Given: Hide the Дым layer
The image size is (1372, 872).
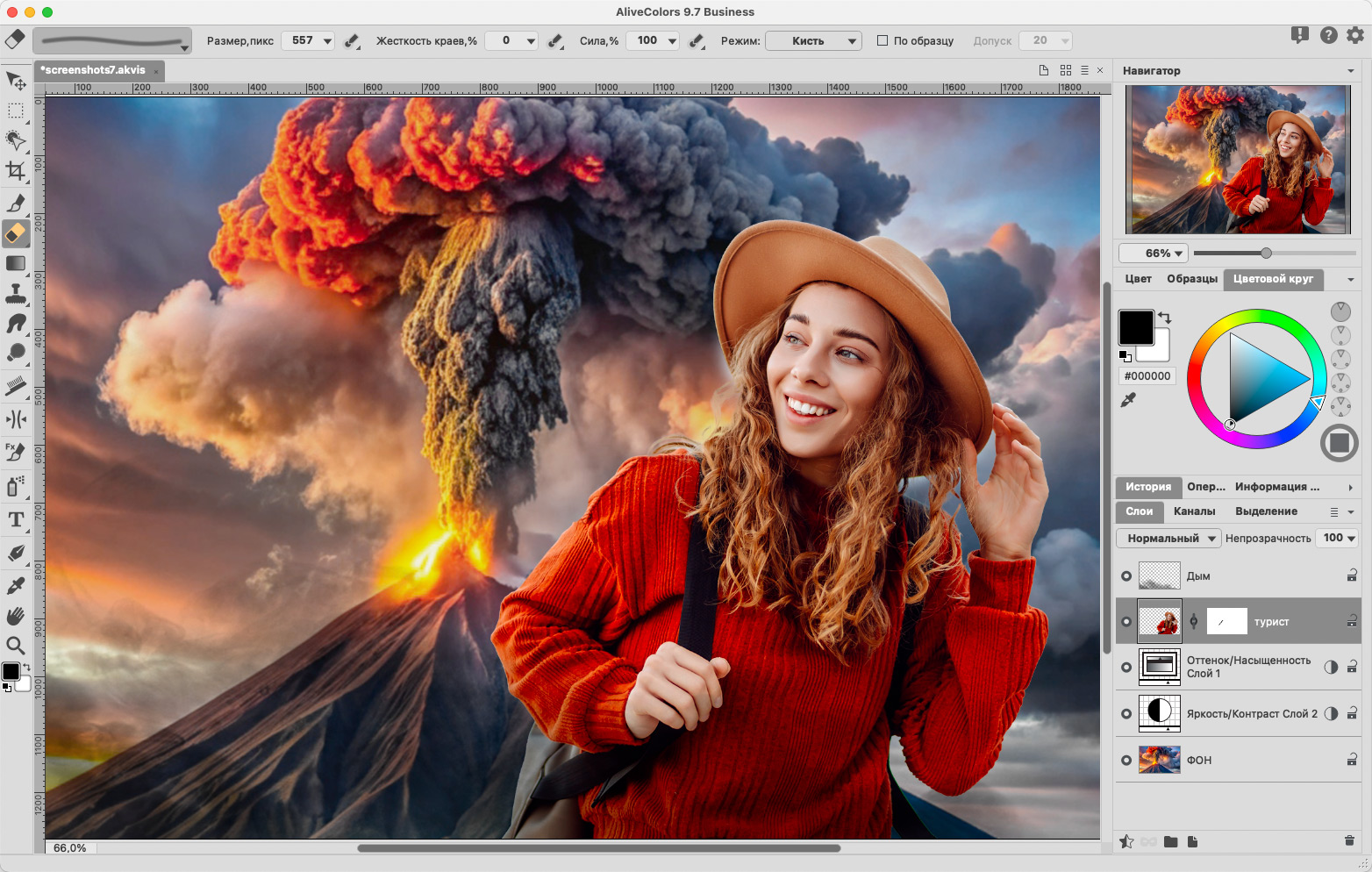Looking at the screenshot, I should click(1126, 575).
